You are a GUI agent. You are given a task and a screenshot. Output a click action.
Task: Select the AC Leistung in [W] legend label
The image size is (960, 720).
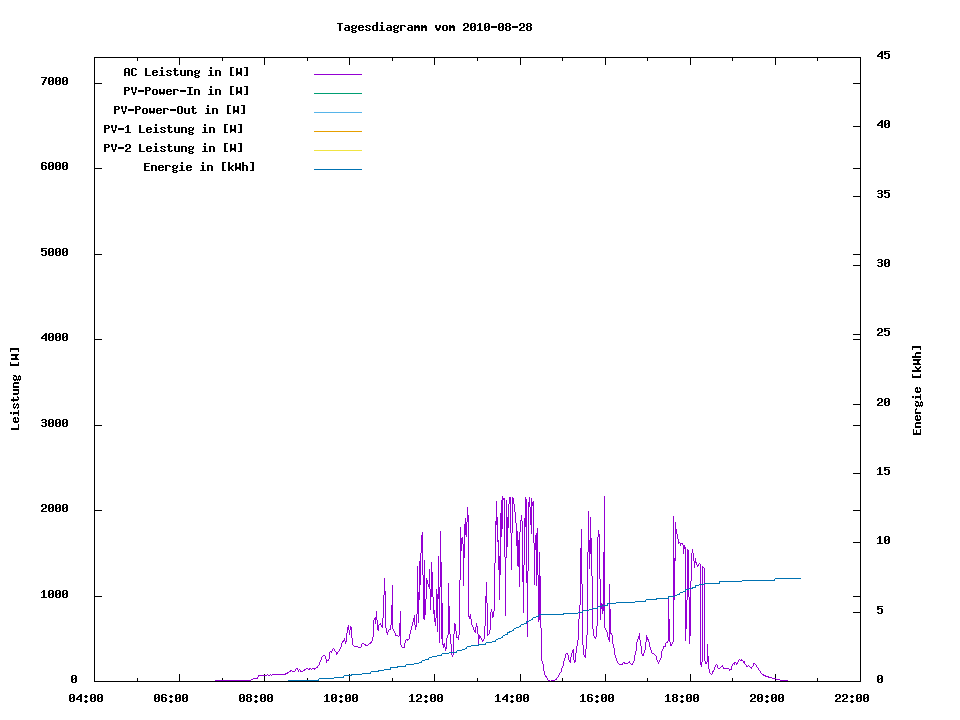(186, 72)
